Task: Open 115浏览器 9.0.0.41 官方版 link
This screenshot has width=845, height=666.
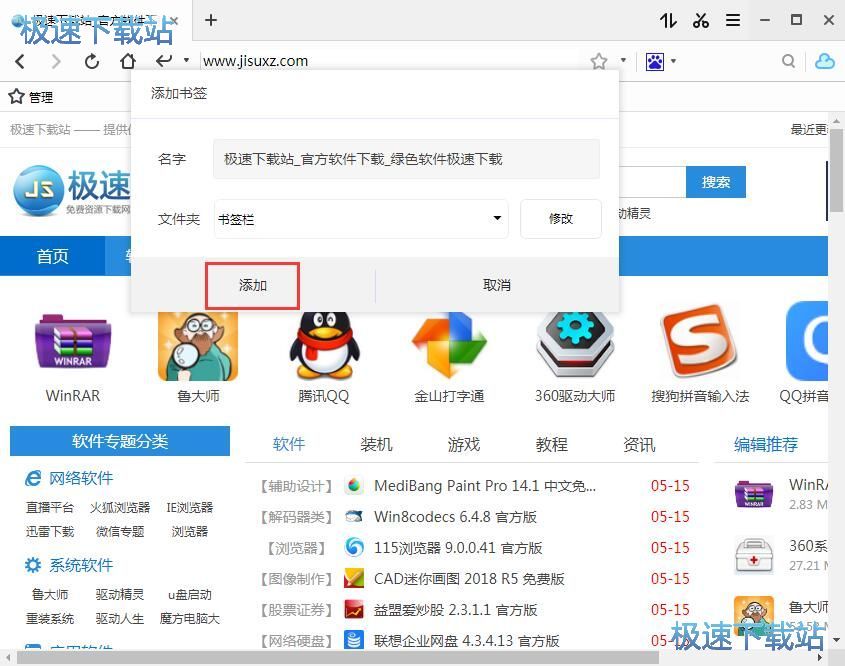Action: tap(458, 548)
